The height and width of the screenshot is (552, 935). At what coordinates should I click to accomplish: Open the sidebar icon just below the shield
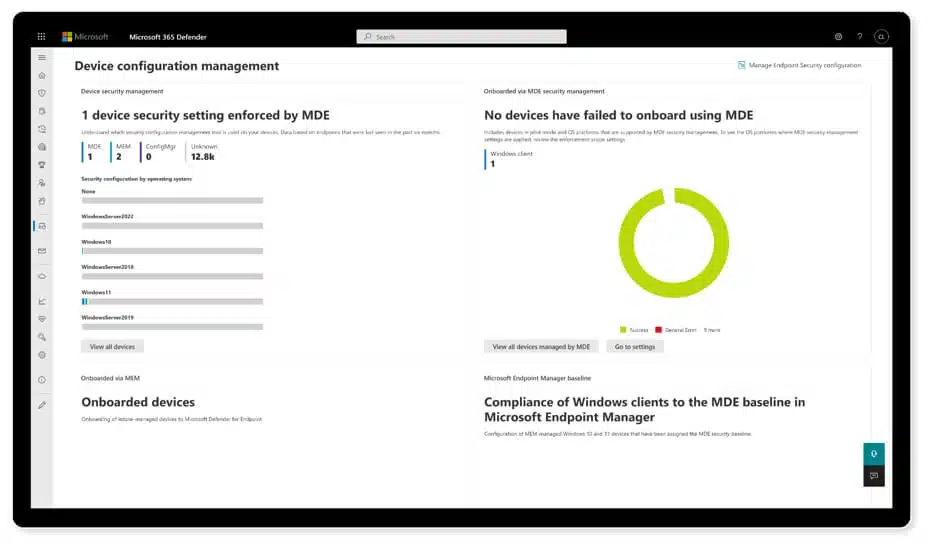point(42,111)
